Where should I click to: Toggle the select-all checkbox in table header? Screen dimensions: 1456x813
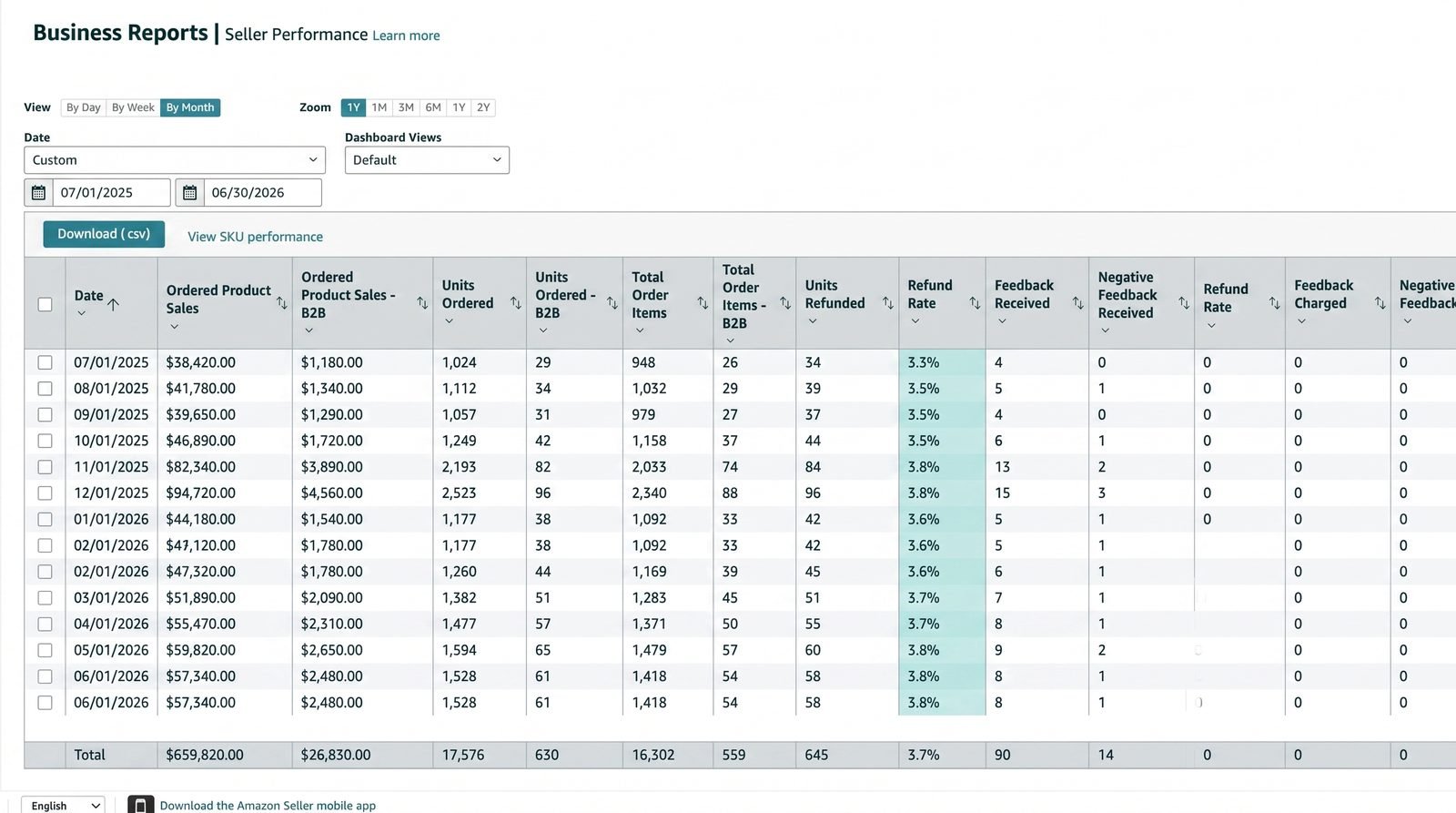tap(45, 304)
